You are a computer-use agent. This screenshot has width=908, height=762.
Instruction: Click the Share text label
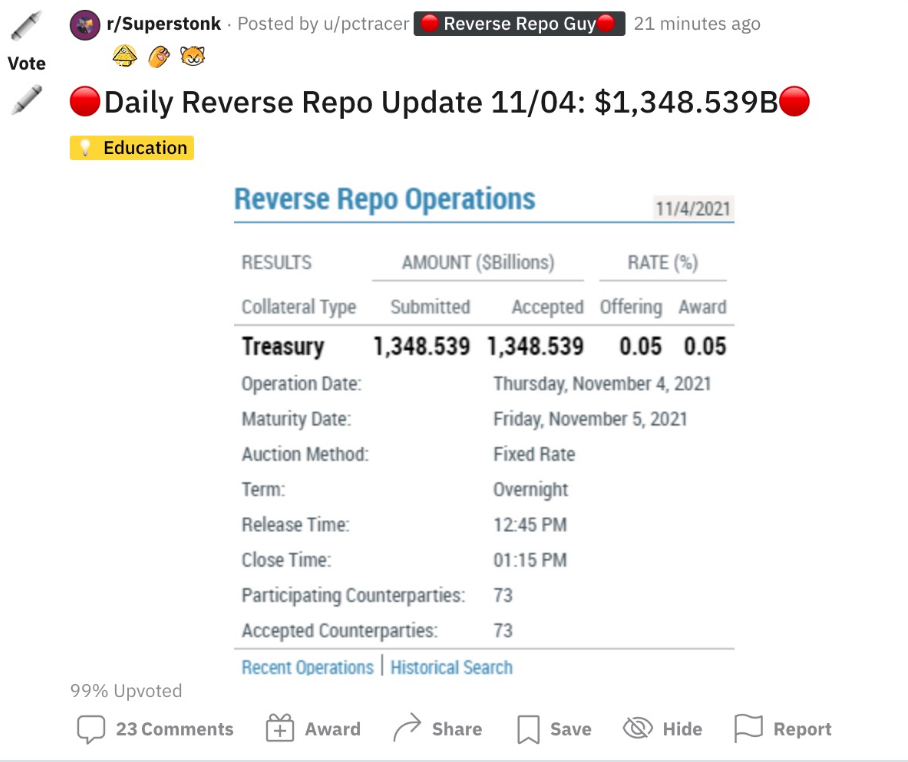[x=457, y=729]
